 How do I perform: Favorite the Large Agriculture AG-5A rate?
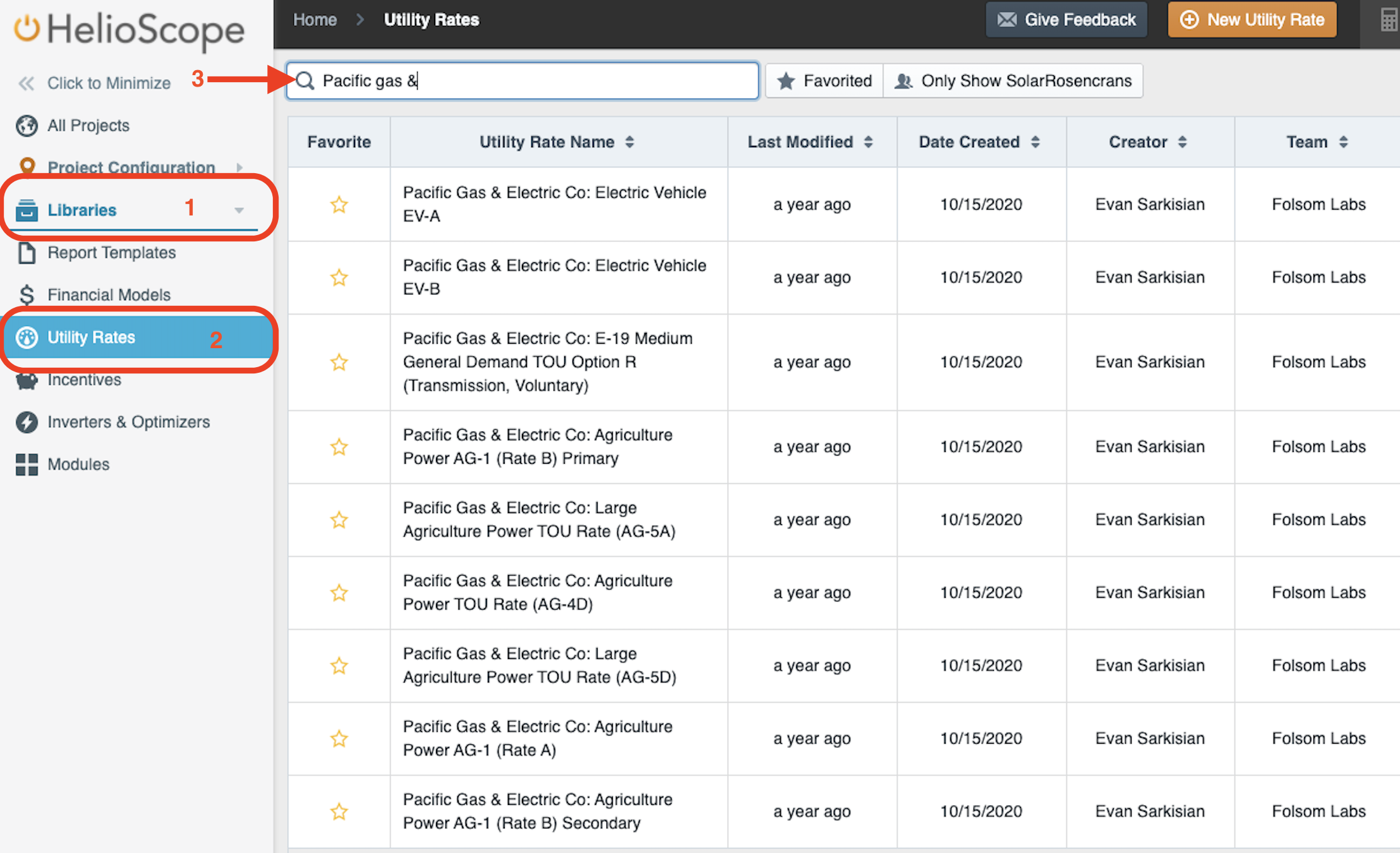(x=339, y=519)
